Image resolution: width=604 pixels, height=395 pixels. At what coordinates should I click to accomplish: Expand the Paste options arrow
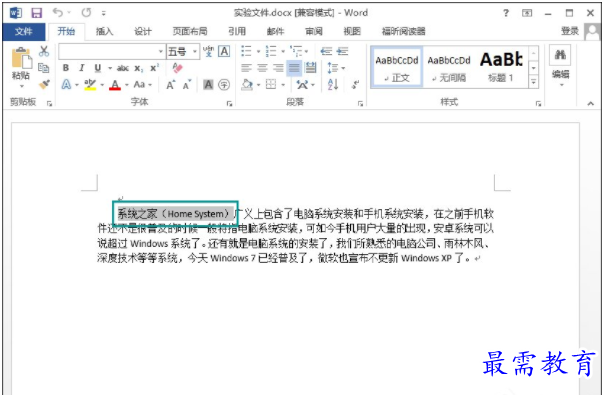point(22,86)
